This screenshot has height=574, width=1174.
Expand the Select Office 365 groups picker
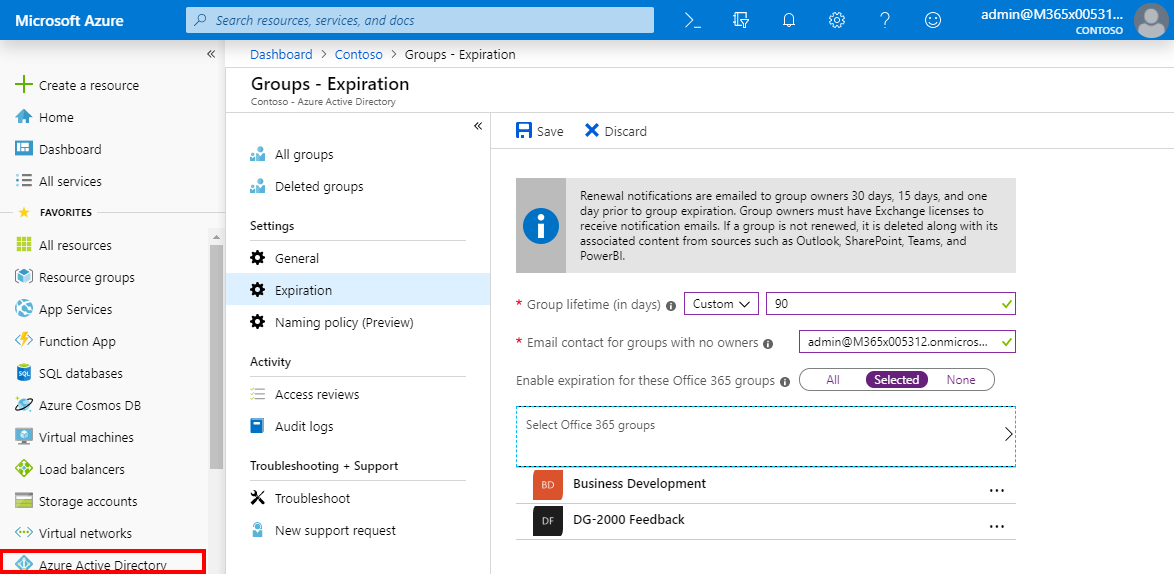(765, 436)
